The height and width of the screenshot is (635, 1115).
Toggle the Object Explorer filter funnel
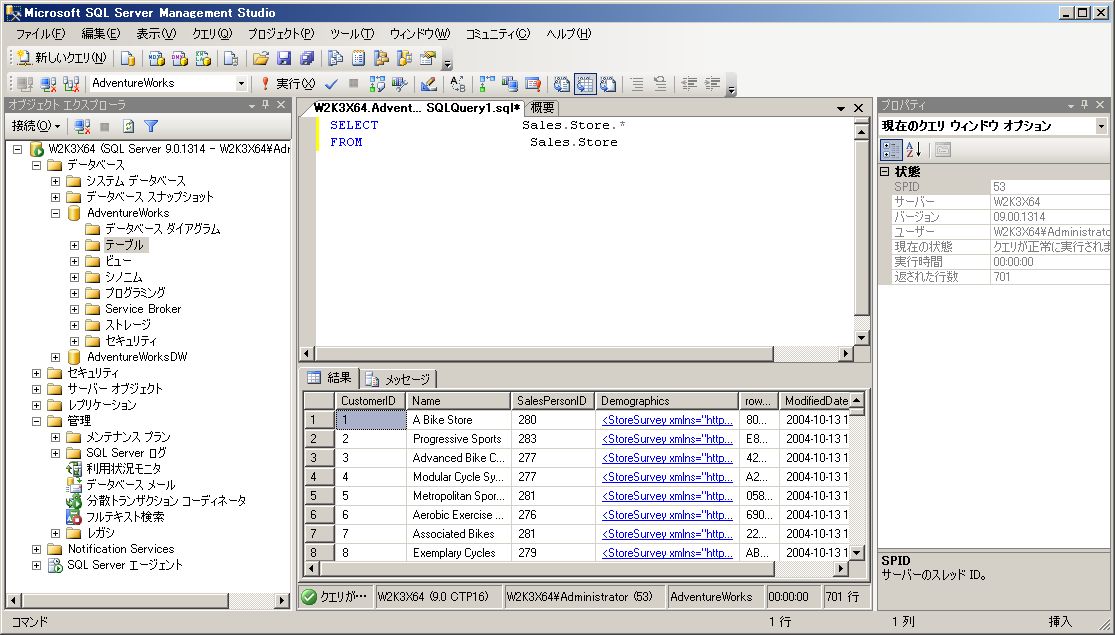click(151, 127)
